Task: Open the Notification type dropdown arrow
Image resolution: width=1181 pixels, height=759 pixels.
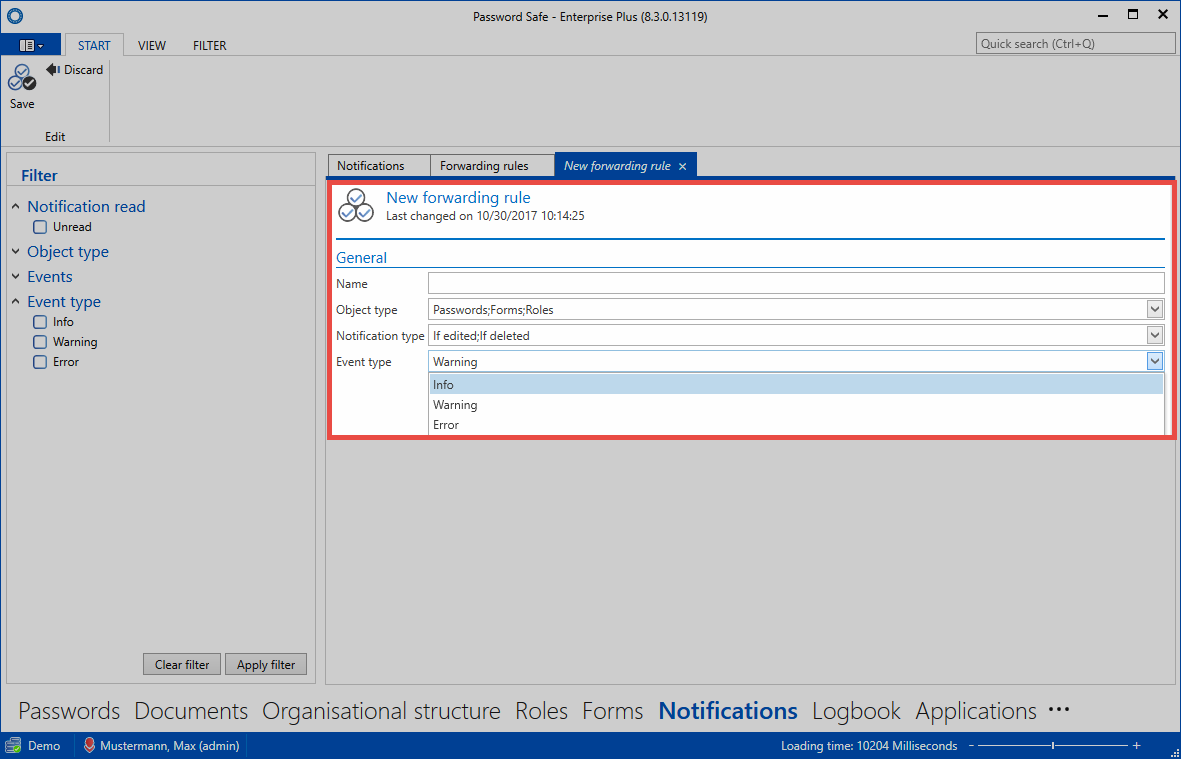Action: (1155, 335)
